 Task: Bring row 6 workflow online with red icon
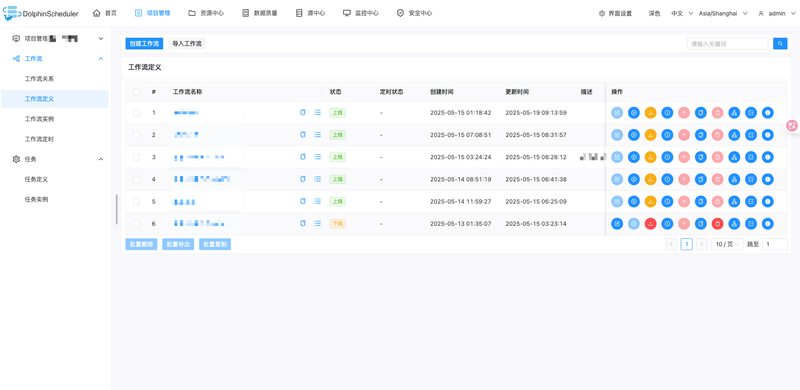click(651, 224)
